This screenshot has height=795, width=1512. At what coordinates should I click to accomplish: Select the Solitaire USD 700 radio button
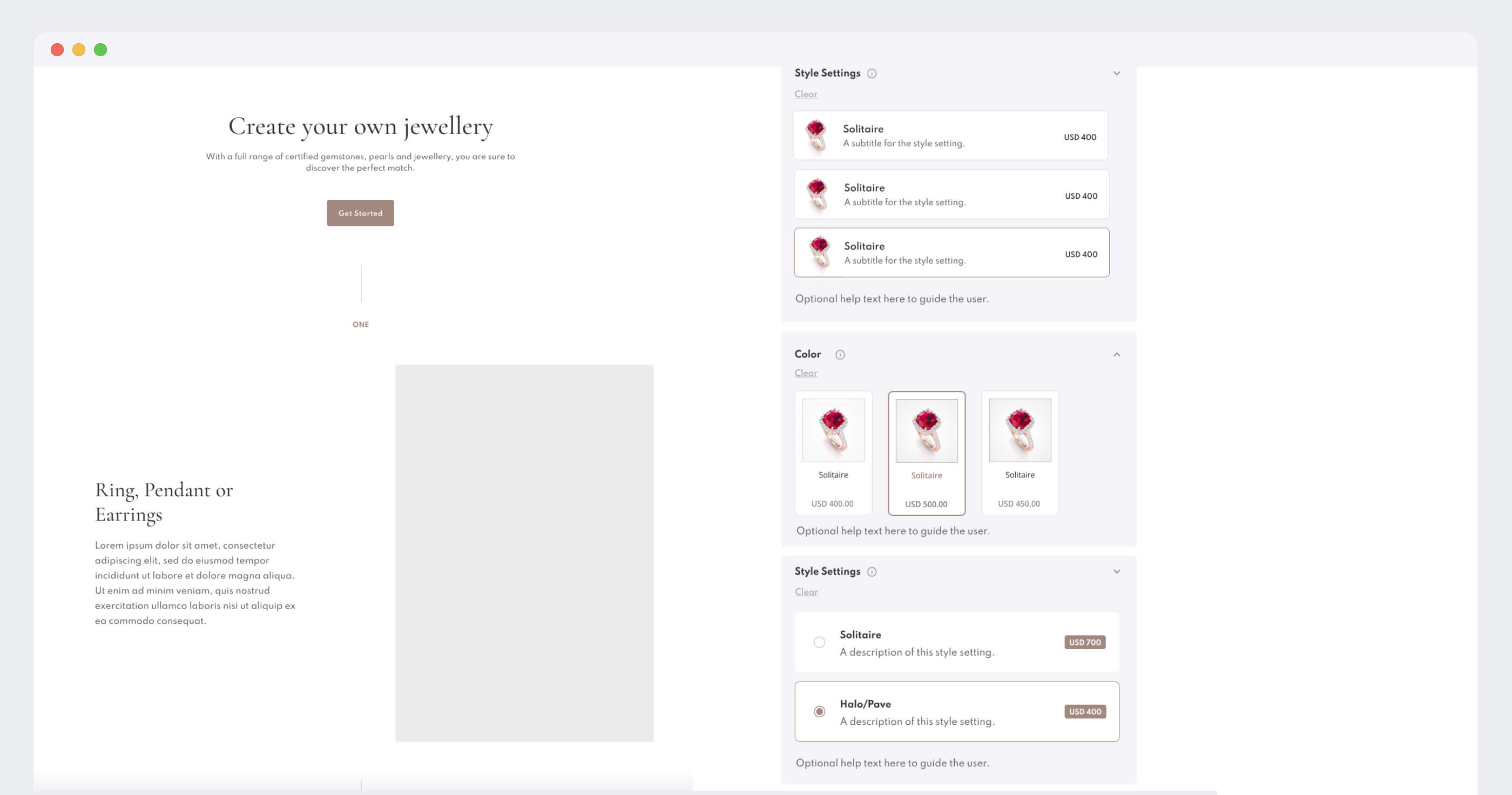pos(819,642)
